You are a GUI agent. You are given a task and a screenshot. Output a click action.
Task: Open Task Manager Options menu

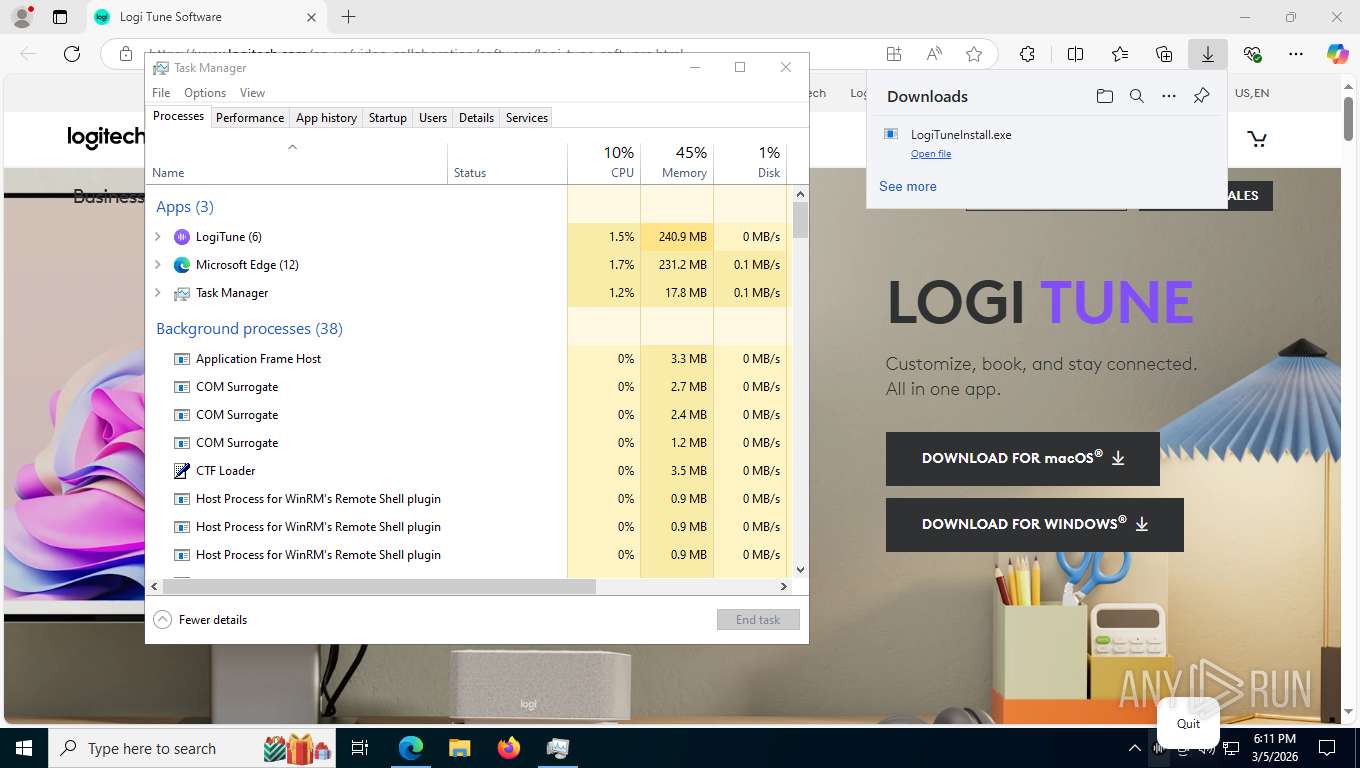pyautogui.click(x=205, y=93)
